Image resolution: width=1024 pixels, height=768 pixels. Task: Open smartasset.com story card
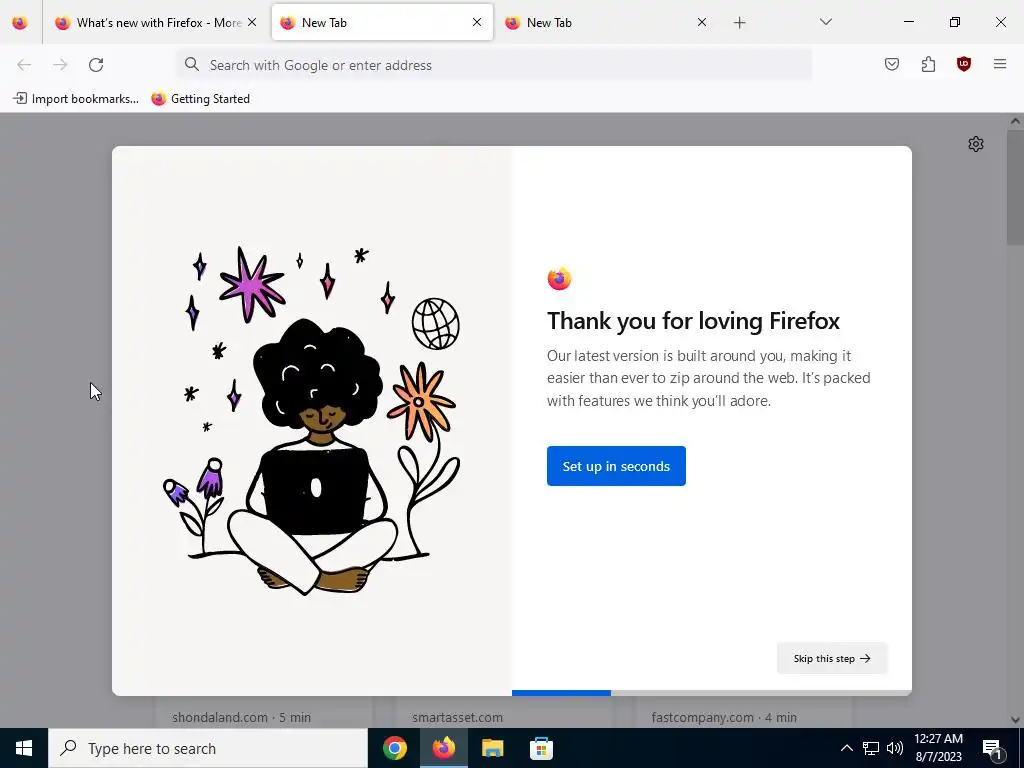504,712
